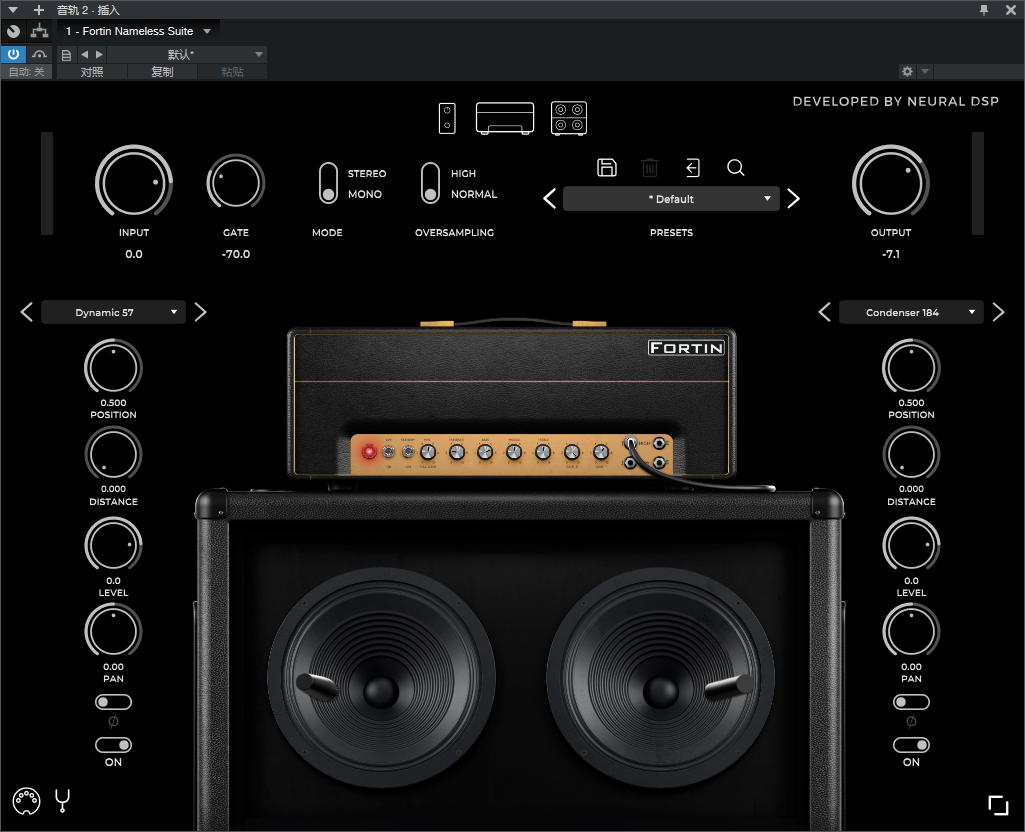Search presets with magnifier icon
This screenshot has width=1025, height=832.
point(735,167)
